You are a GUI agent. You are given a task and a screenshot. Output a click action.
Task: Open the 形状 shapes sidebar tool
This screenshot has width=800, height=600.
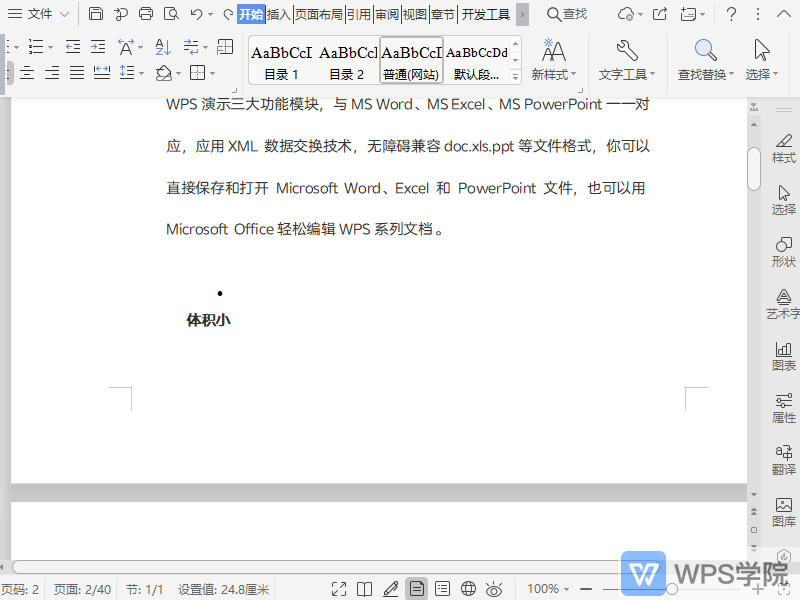click(x=783, y=251)
